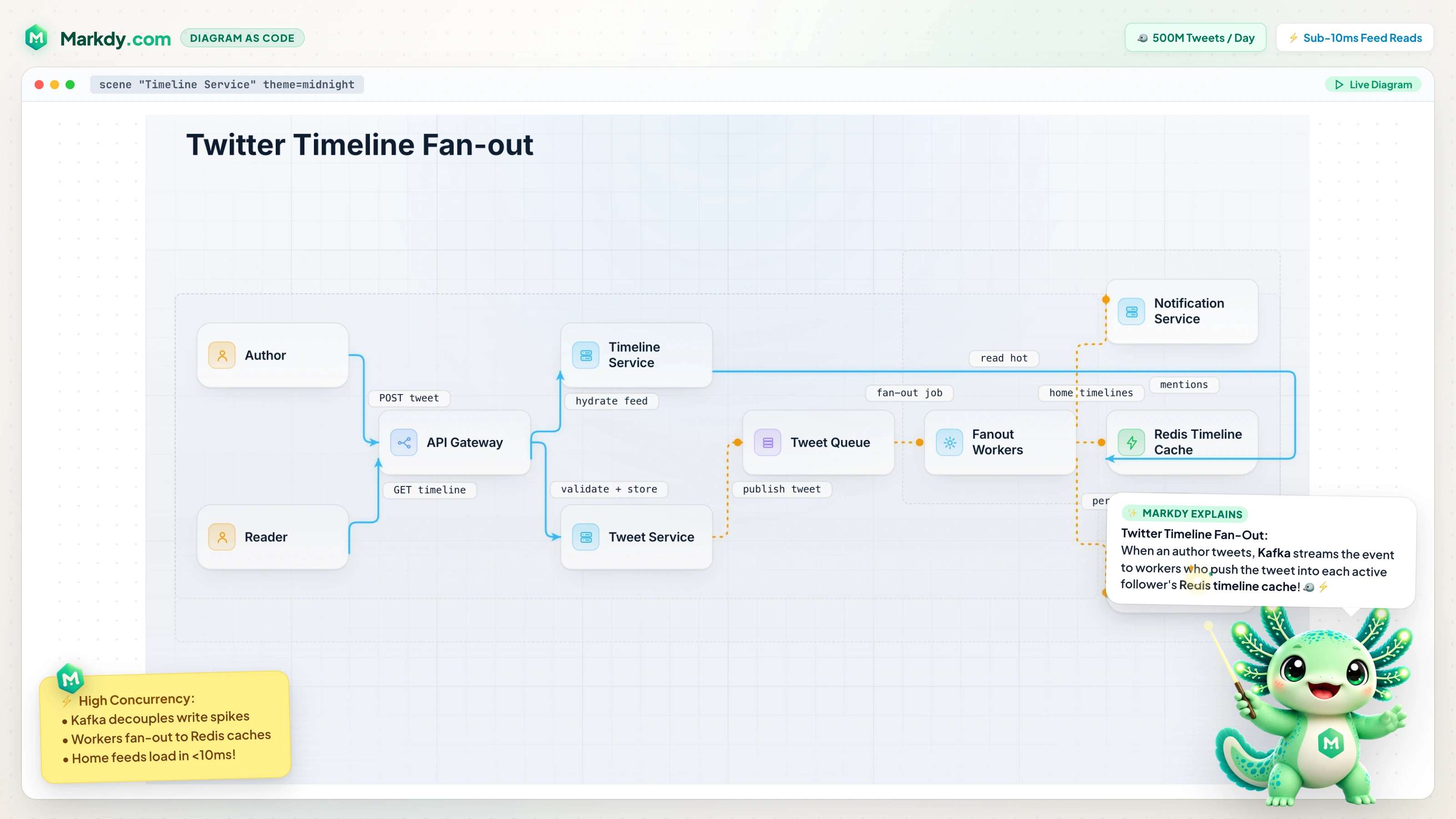Click 'Home feeds load in <10ms!' bullet
Screen dimensions: 1456x819
pyautogui.click(x=149, y=756)
